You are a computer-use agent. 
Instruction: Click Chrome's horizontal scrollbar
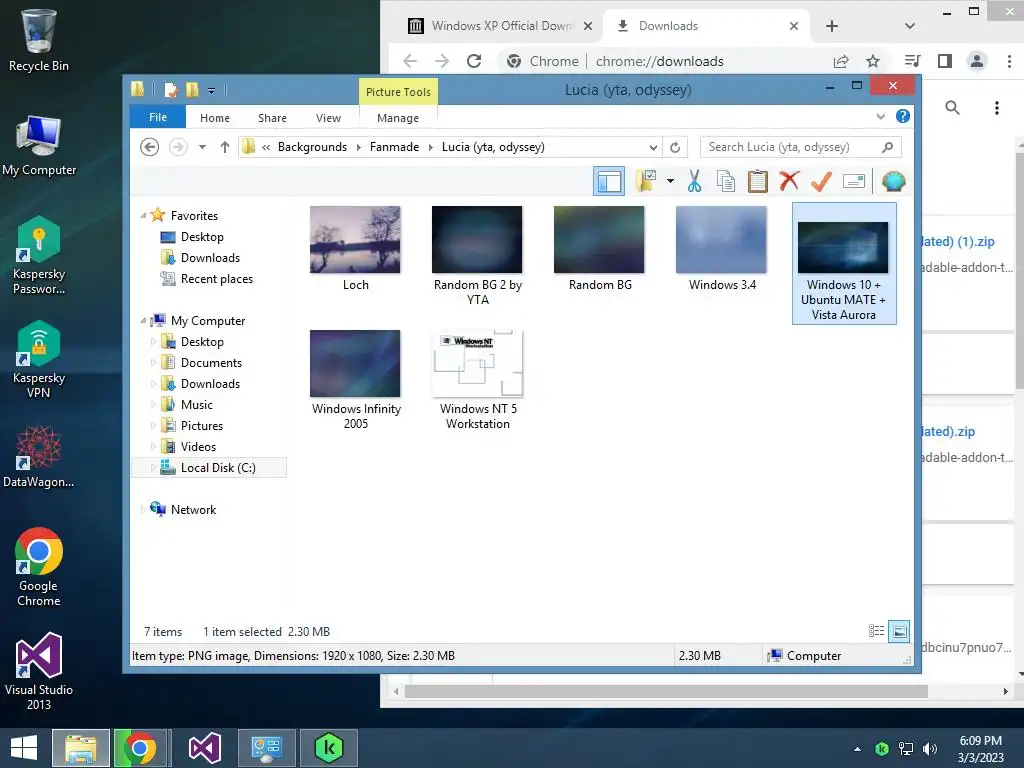click(666, 691)
